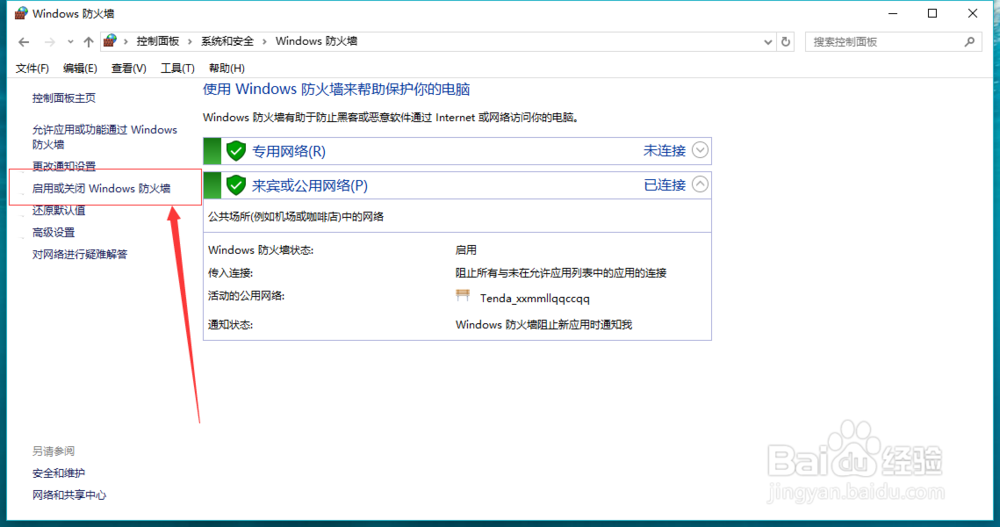Open 启用或关闭 Windows 防火墙
Viewport: 1000px width, 527px height.
click(101, 188)
